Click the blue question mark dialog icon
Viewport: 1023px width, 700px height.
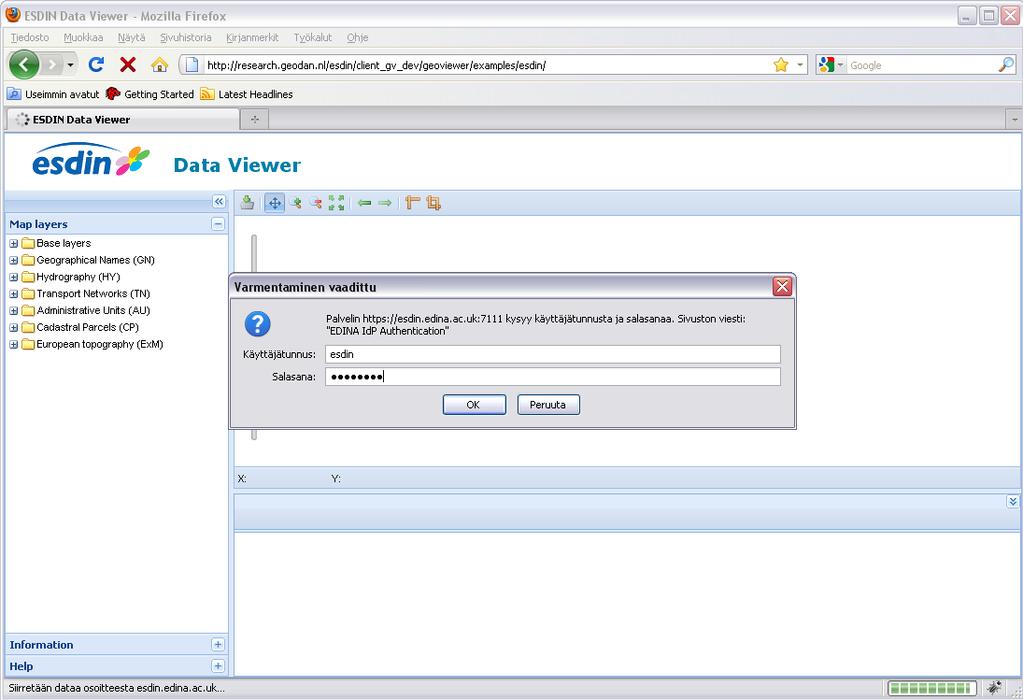258,324
